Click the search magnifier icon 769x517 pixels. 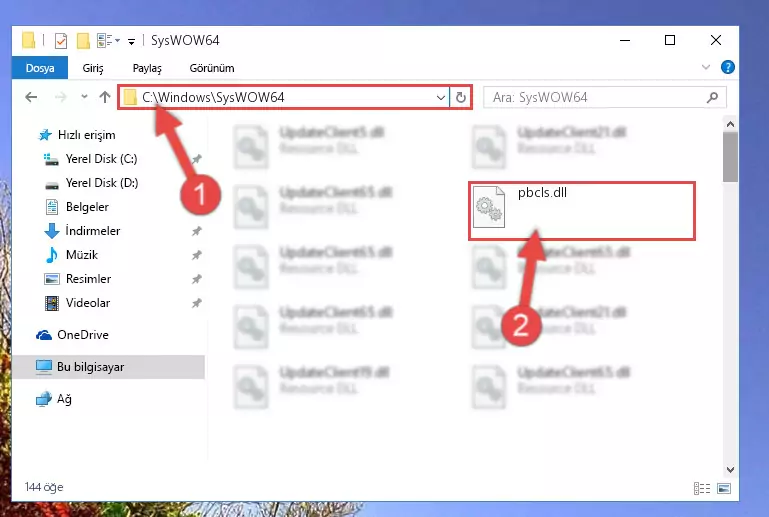(x=712, y=97)
